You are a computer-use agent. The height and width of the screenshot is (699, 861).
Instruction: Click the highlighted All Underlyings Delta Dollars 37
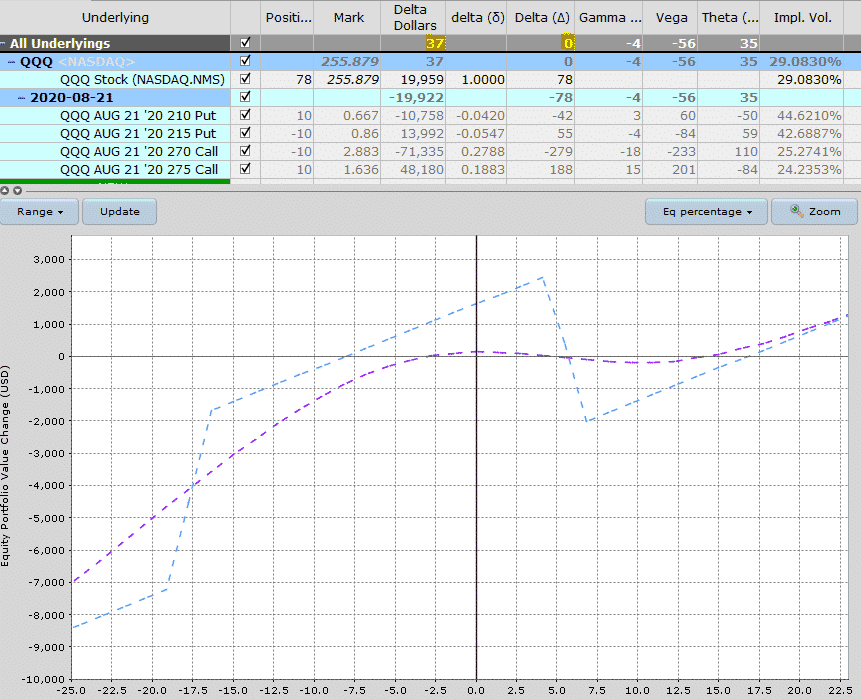click(x=435, y=43)
